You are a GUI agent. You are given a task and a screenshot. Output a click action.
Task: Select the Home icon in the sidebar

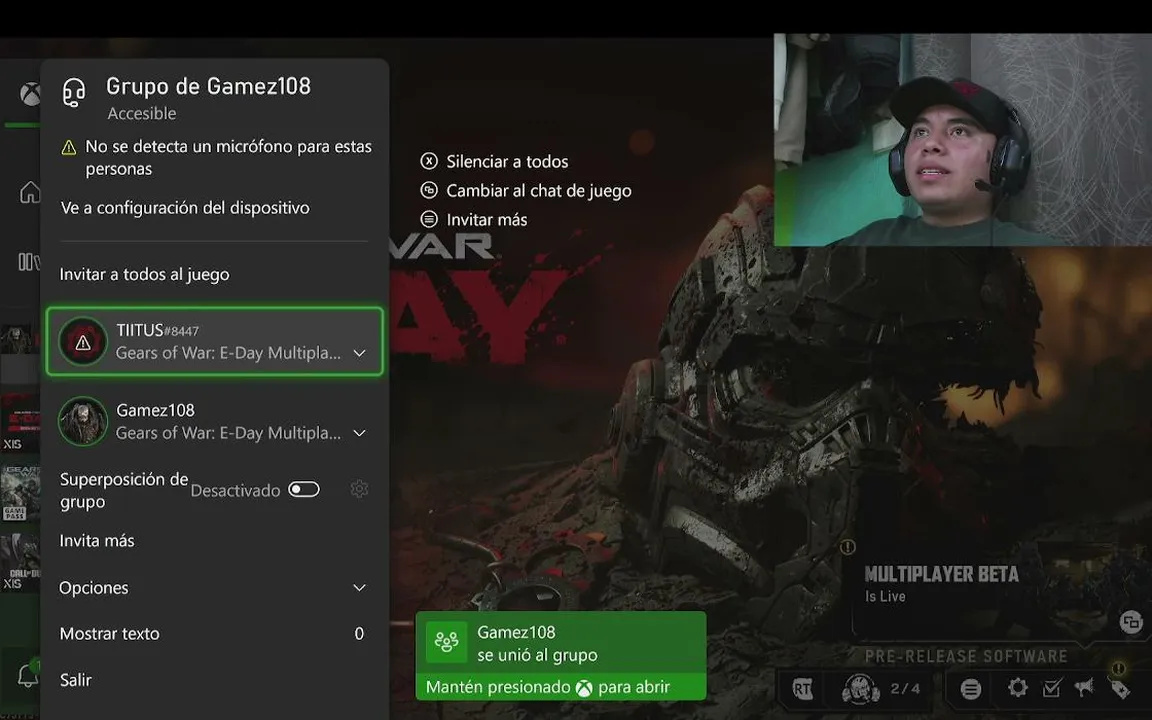tap(29, 192)
